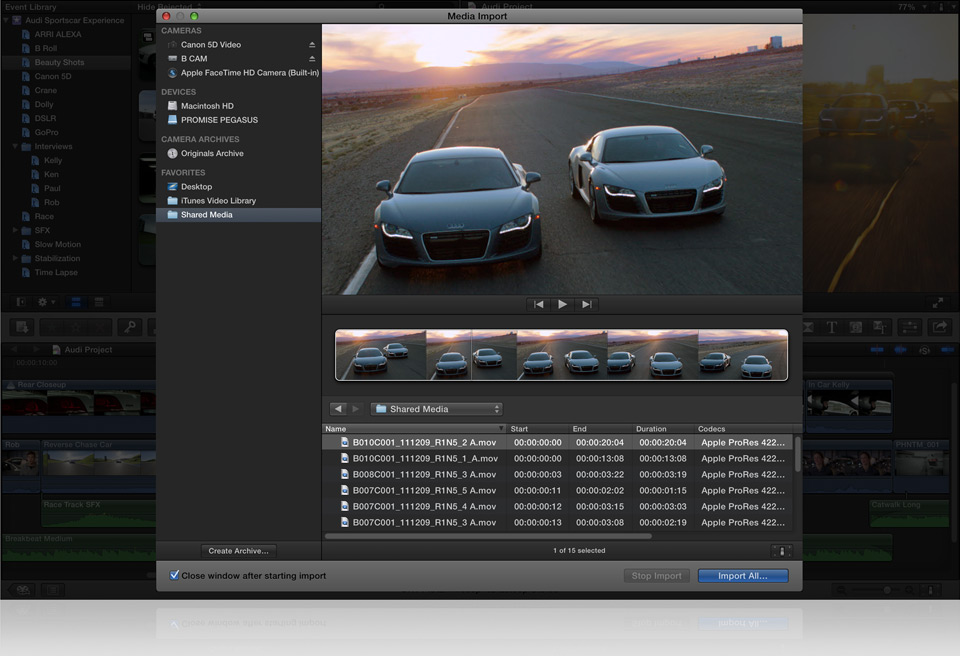This screenshot has height=656, width=960.
Task: Select file B010C001_111209_R1N5_2 A.mov
Action: (558, 442)
